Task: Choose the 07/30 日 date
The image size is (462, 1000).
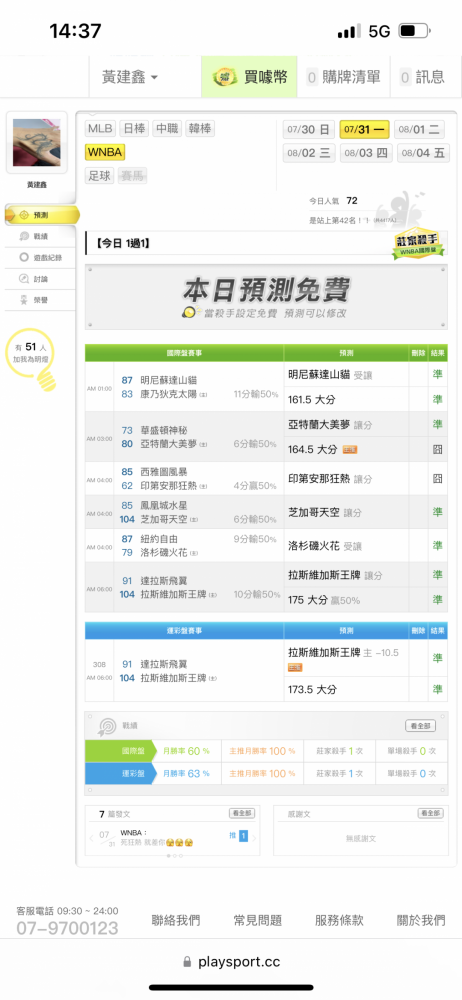Action: (x=309, y=129)
